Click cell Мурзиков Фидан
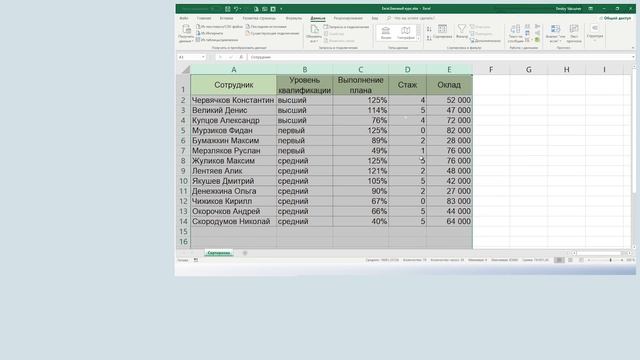This screenshot has height=360, width=640. tap(233, 131)
